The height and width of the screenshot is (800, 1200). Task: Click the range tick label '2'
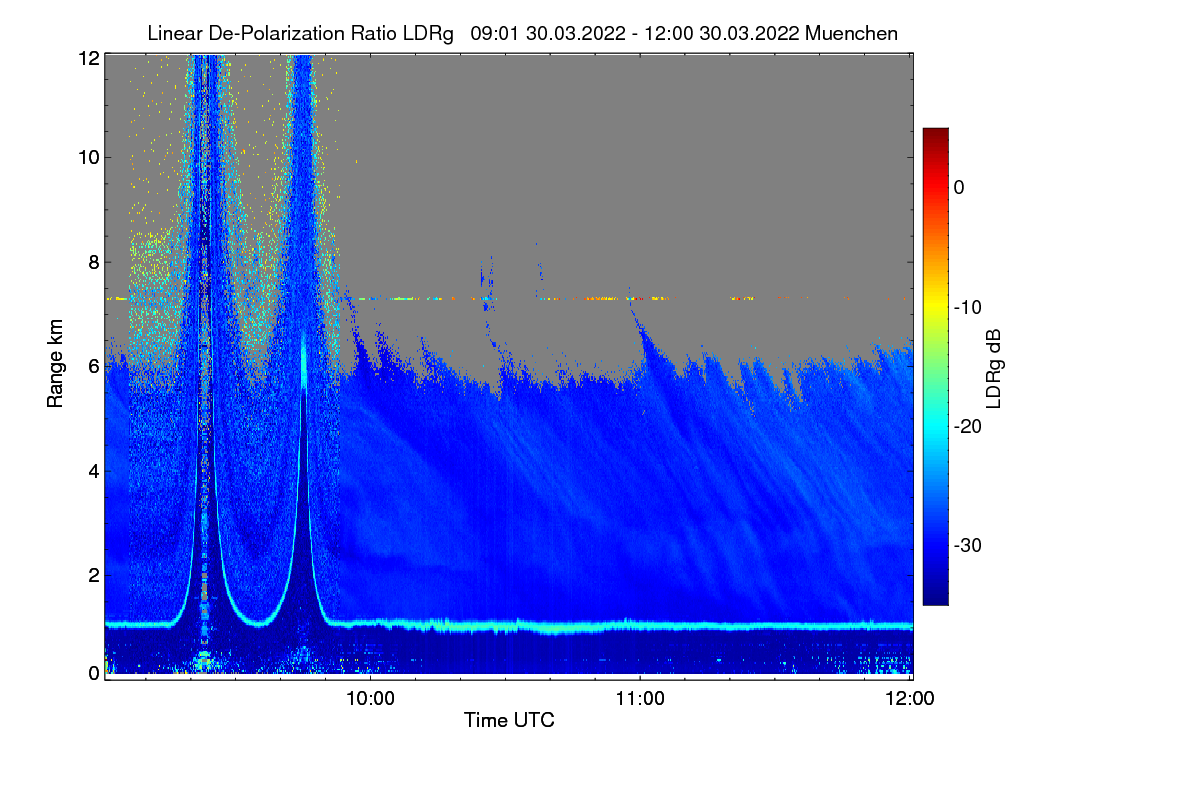point(92,574)
